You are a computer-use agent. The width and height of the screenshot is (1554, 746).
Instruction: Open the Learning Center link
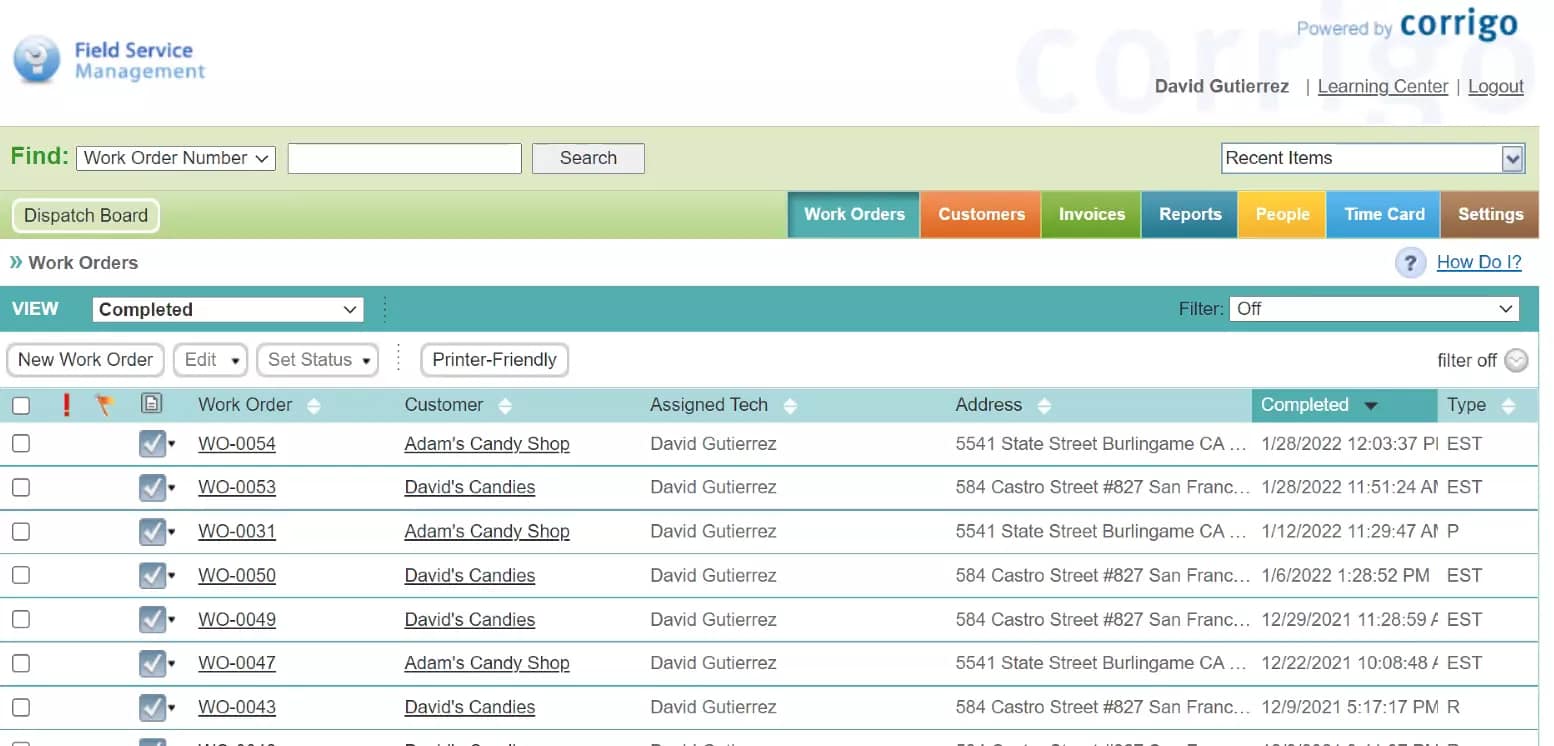point(1382,87)
